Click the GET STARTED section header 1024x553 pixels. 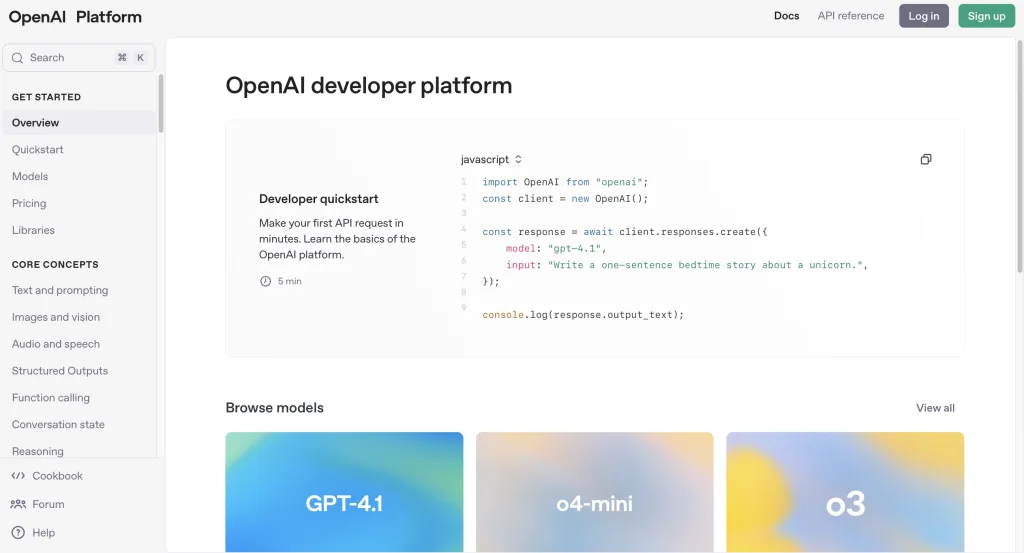(46, 97)
